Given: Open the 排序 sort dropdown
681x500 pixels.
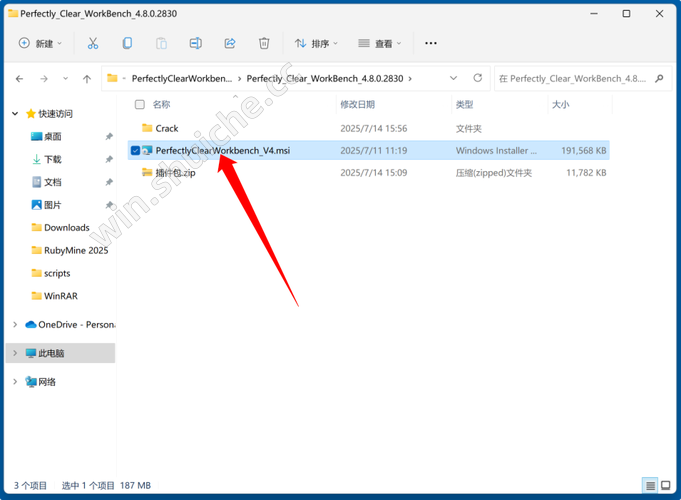Looking at the screenshot, I should click(316, 43).
